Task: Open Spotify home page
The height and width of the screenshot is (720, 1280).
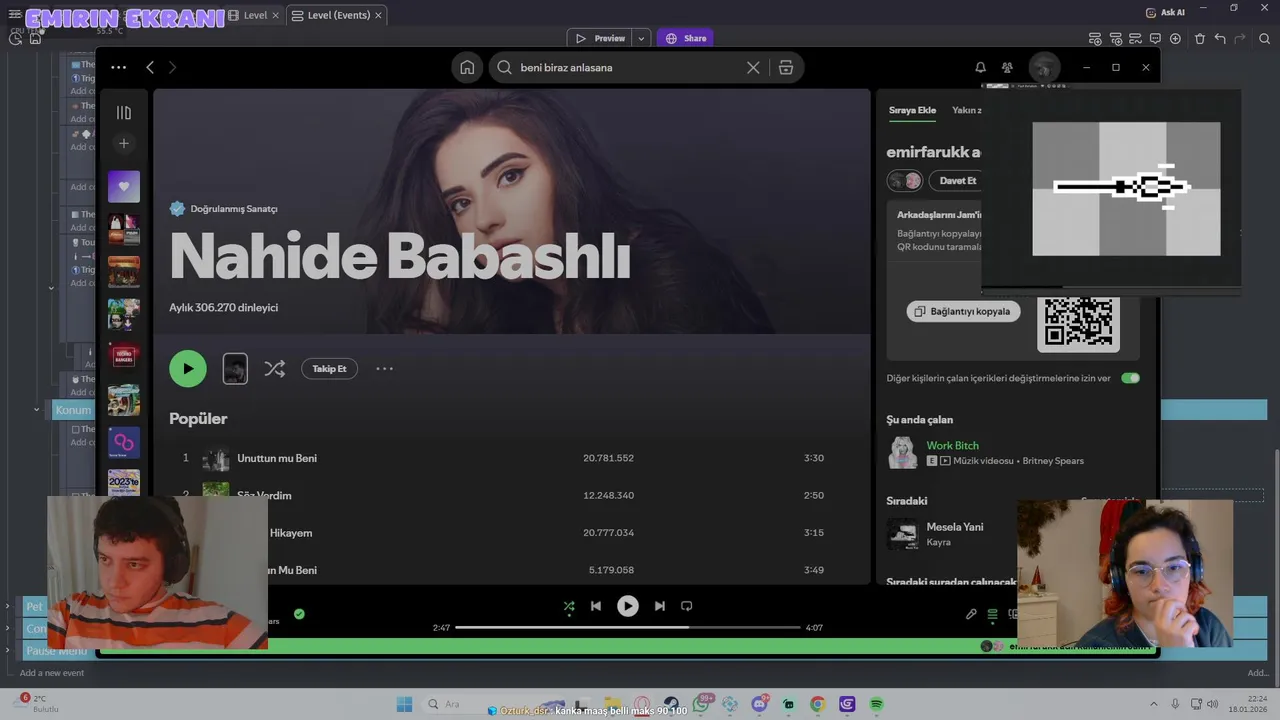Action: pos(467,67)
